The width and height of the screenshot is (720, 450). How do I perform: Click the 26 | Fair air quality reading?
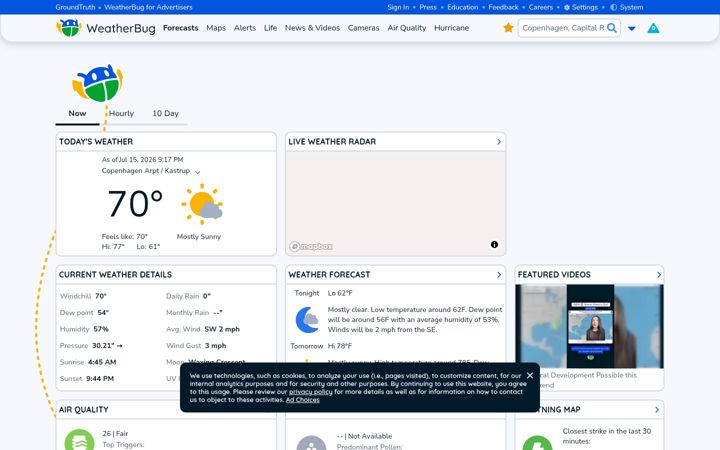115,433
